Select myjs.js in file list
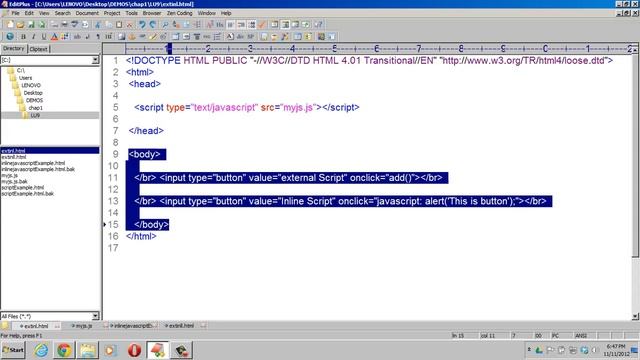This screenshot has width=640, height=360. pyautogui.click(x=9, y=175)
